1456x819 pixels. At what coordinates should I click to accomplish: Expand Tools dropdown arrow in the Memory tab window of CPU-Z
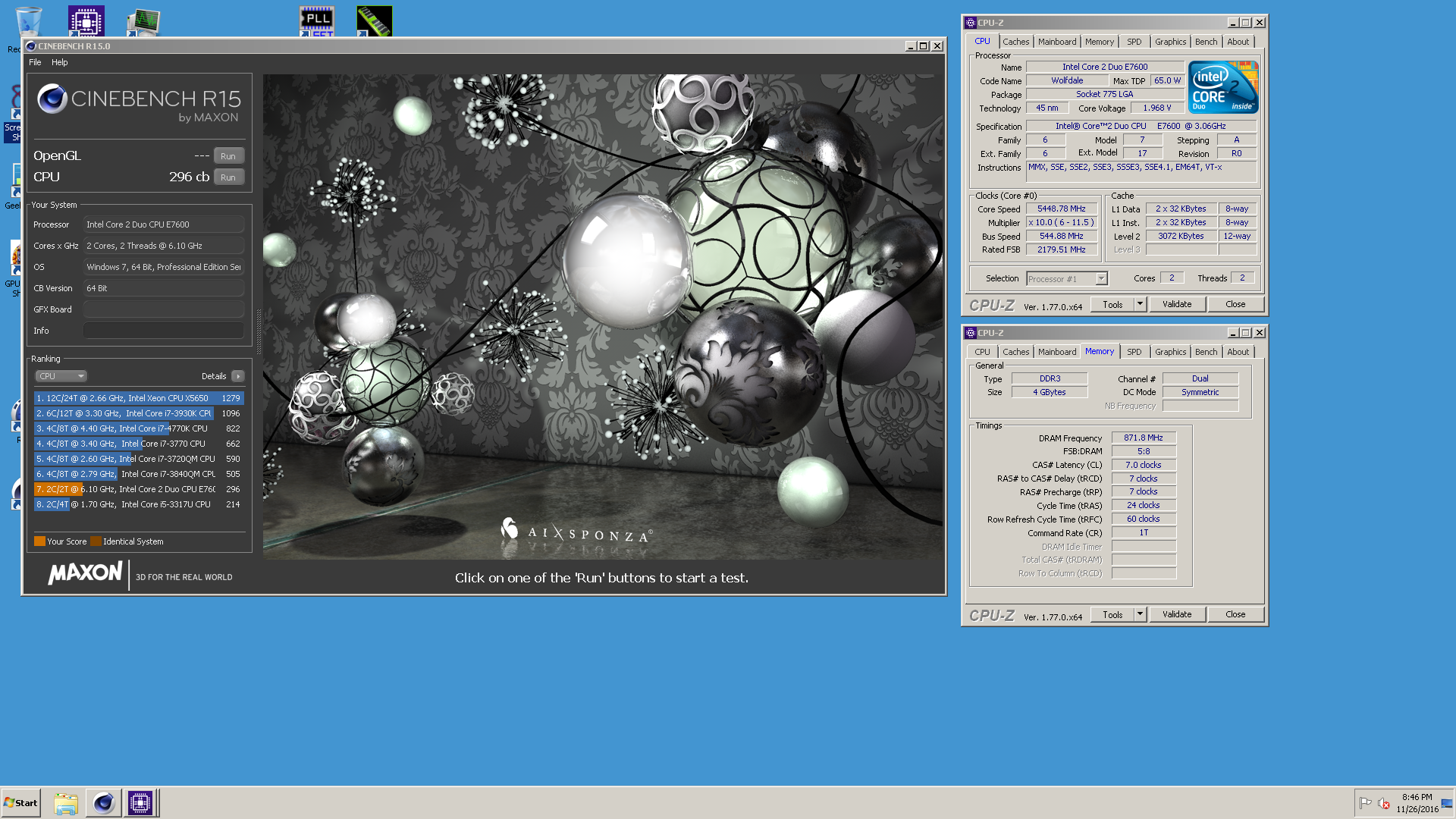click(1140, 614)
